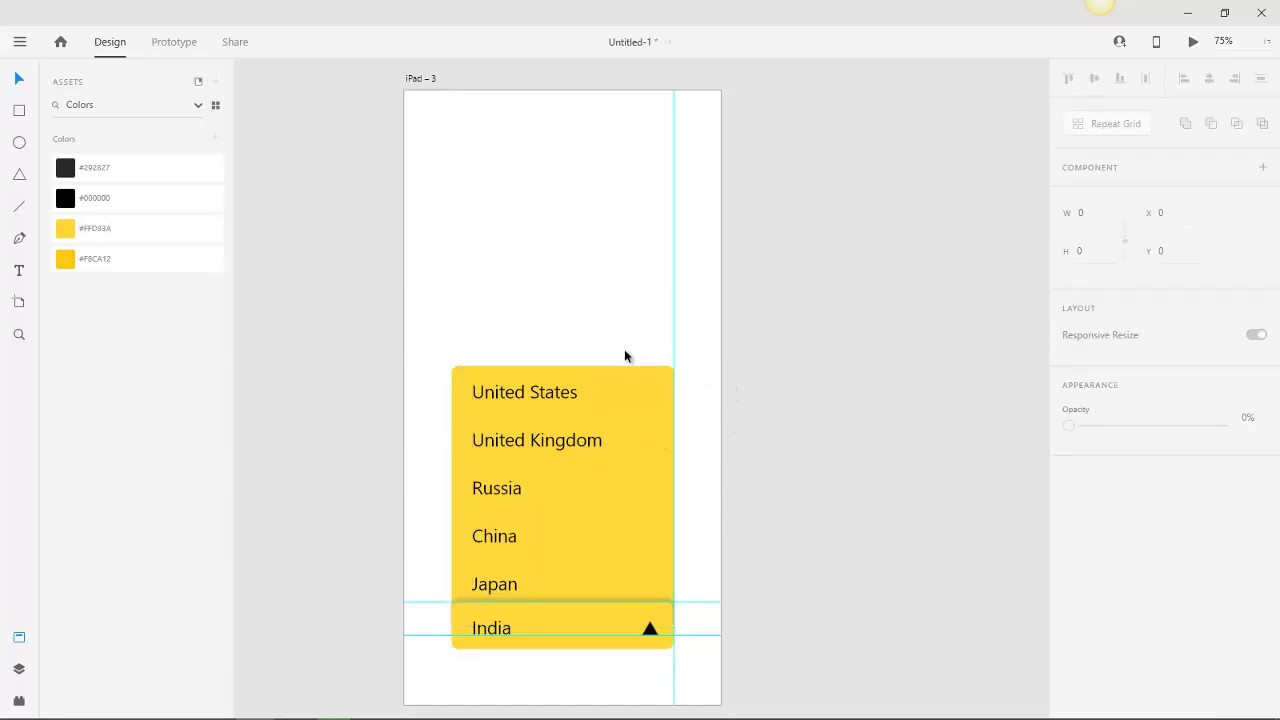The height and width of the screenshot is (720, 1280).
Task: Open the Layers panel icon
Action: coord(19,669)
